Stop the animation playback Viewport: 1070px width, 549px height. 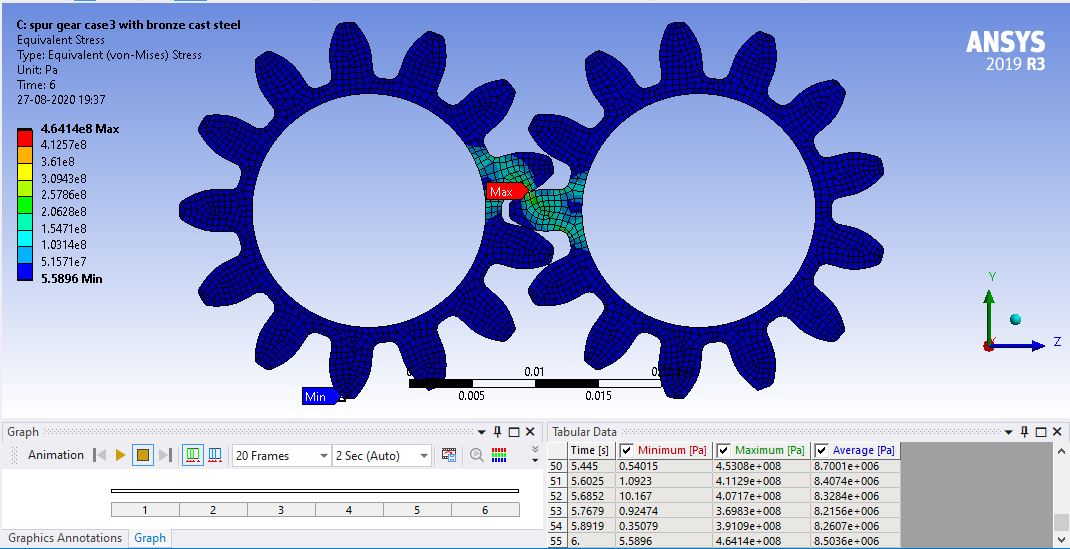(143, 456)
